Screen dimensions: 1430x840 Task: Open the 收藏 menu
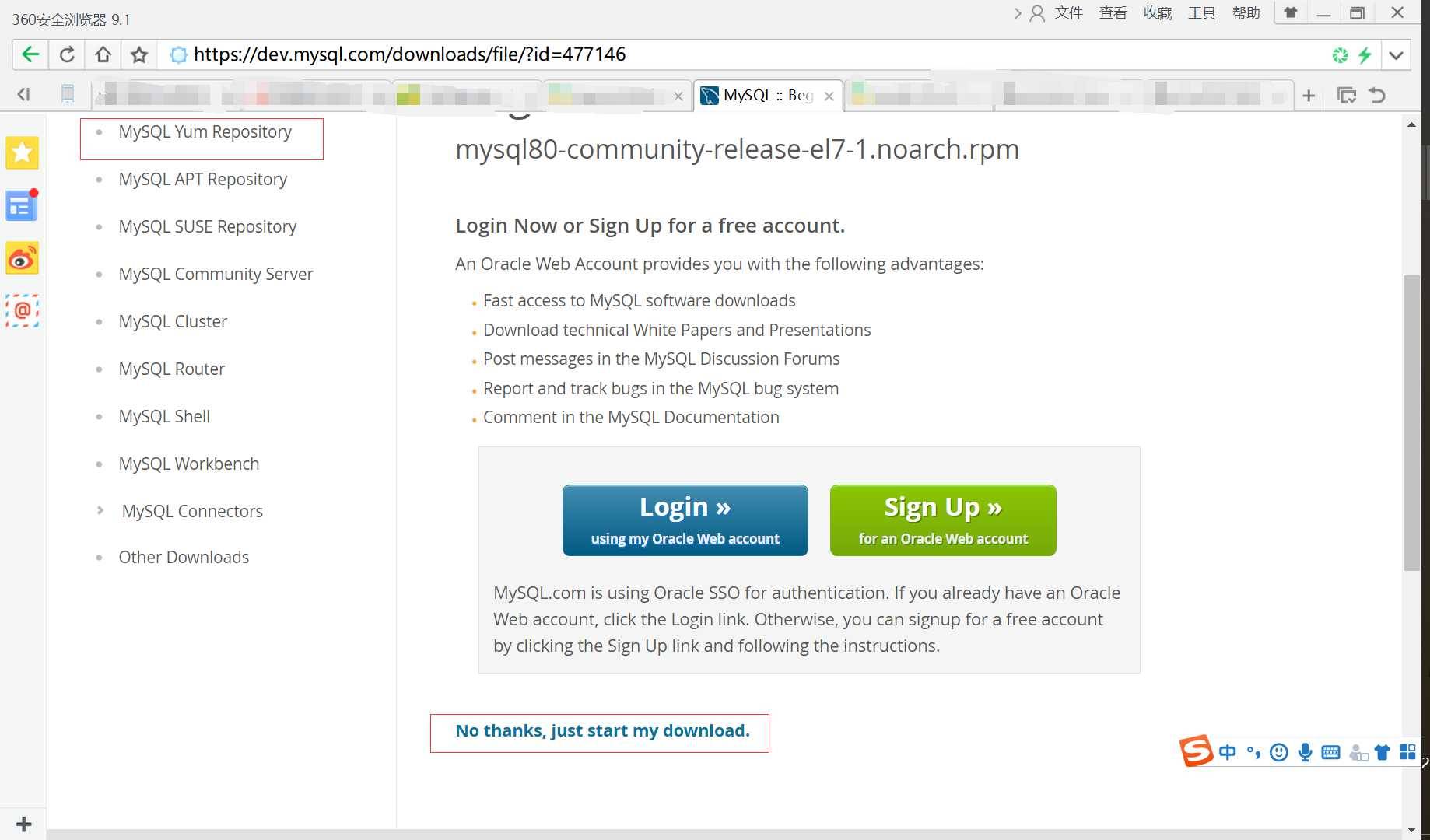(1157, 13)
